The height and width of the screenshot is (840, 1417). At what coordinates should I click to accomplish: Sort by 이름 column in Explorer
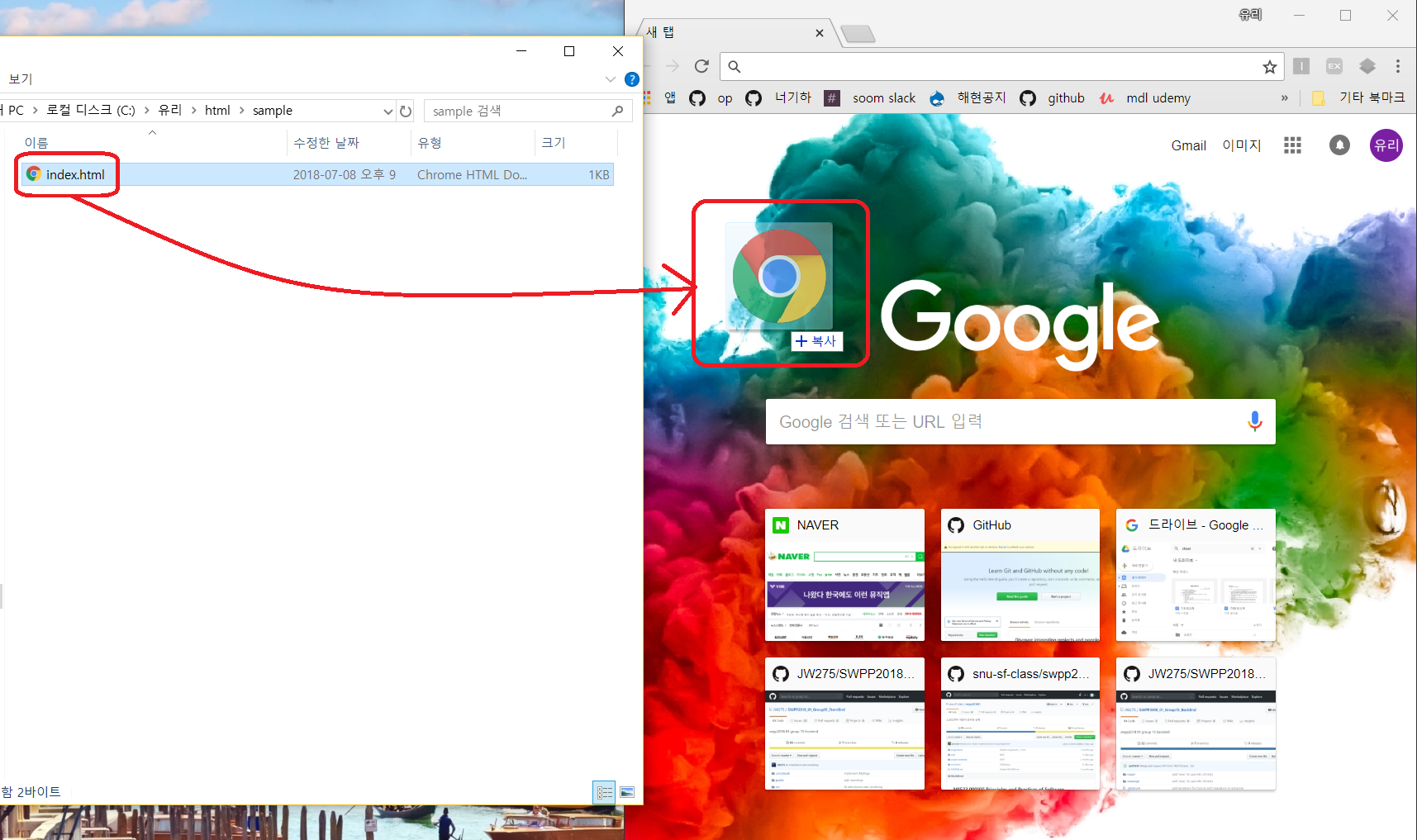click(36, 142)
